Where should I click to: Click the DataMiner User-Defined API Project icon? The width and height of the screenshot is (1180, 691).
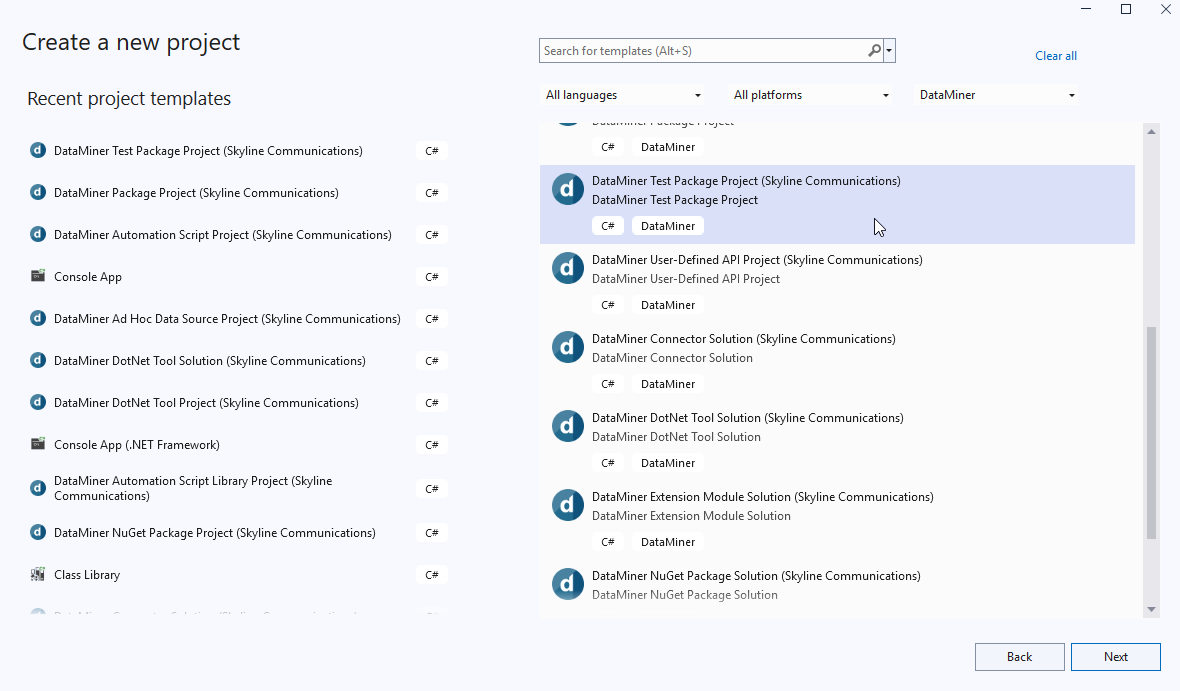pyautogui.click(x=567, y=268)
